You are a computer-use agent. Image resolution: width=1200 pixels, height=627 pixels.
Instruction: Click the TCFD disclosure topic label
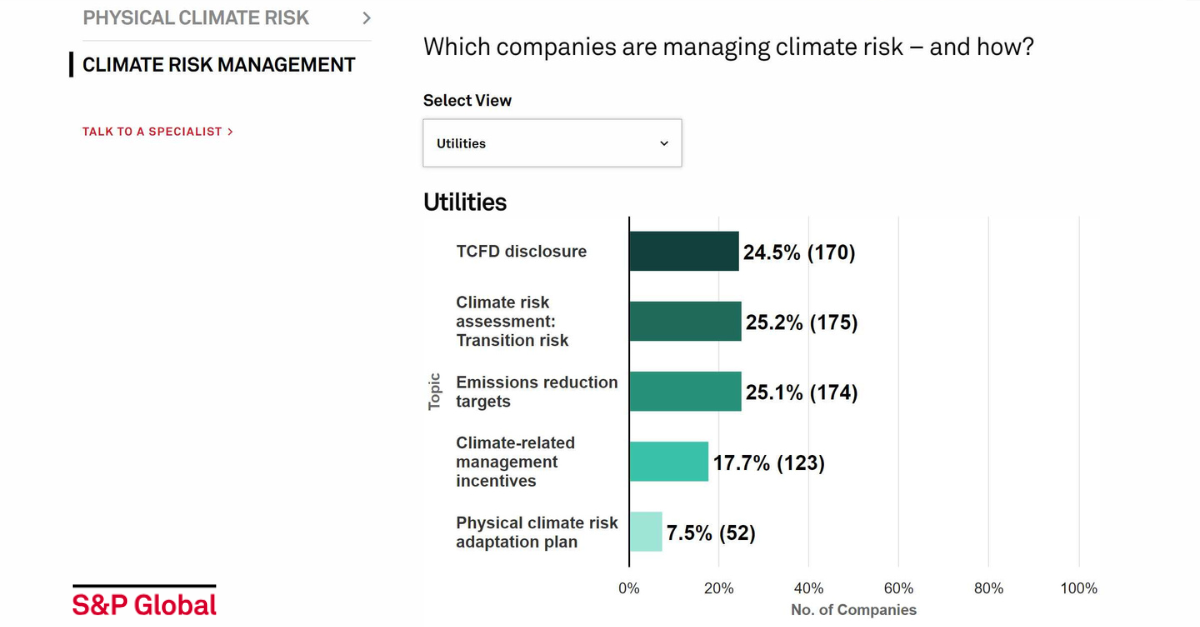tap(521, 252)
